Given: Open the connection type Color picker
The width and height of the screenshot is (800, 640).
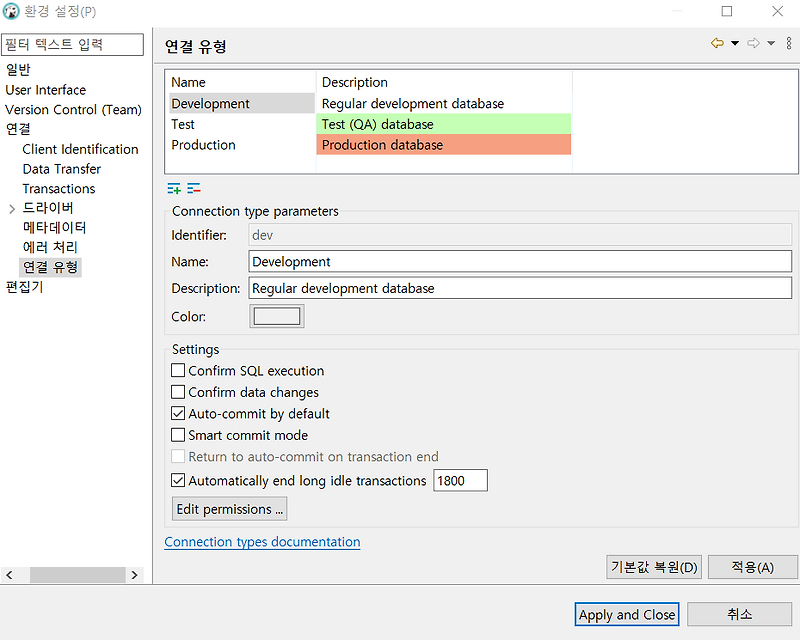Looking at the screenshot, I should point(276,315).
